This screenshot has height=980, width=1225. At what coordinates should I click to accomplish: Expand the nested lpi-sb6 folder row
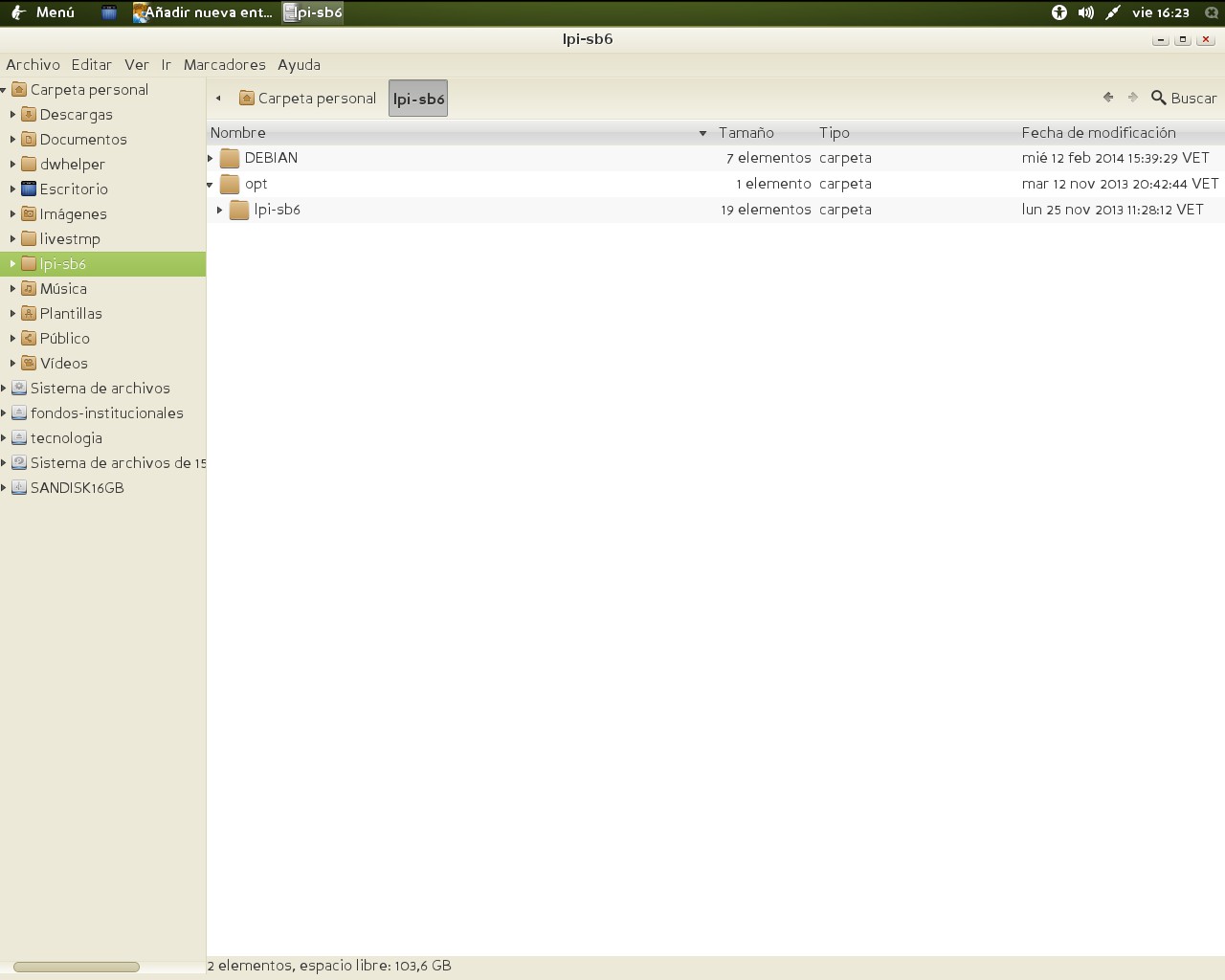220,210
